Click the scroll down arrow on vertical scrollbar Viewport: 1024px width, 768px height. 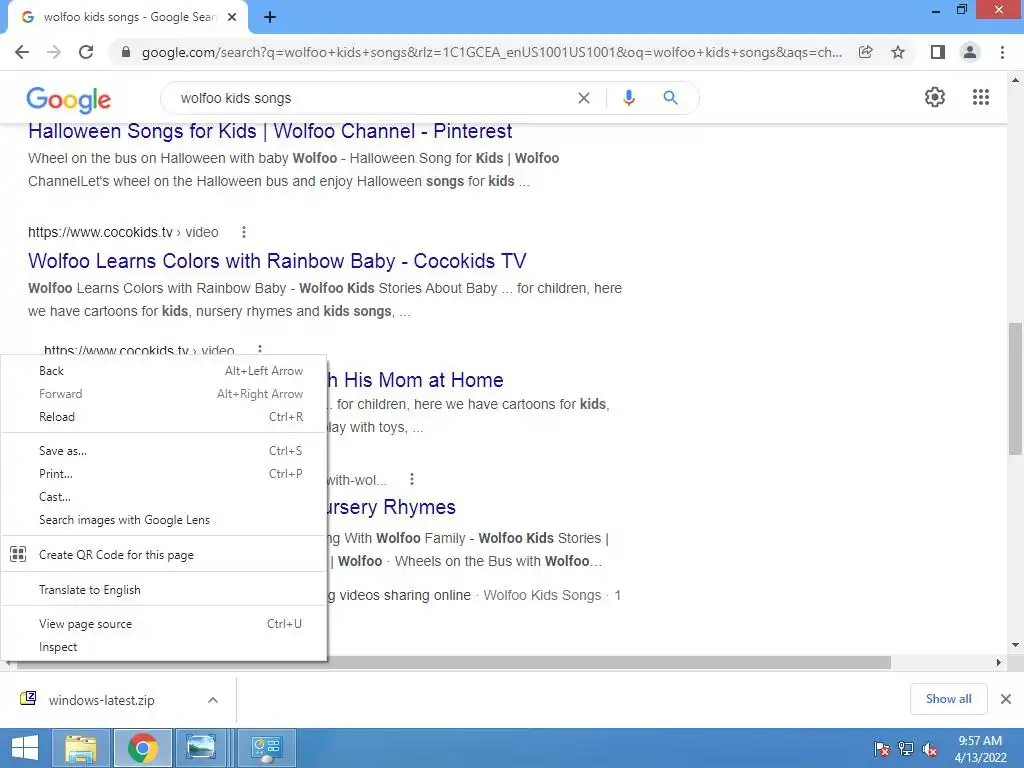(1015, 645)
